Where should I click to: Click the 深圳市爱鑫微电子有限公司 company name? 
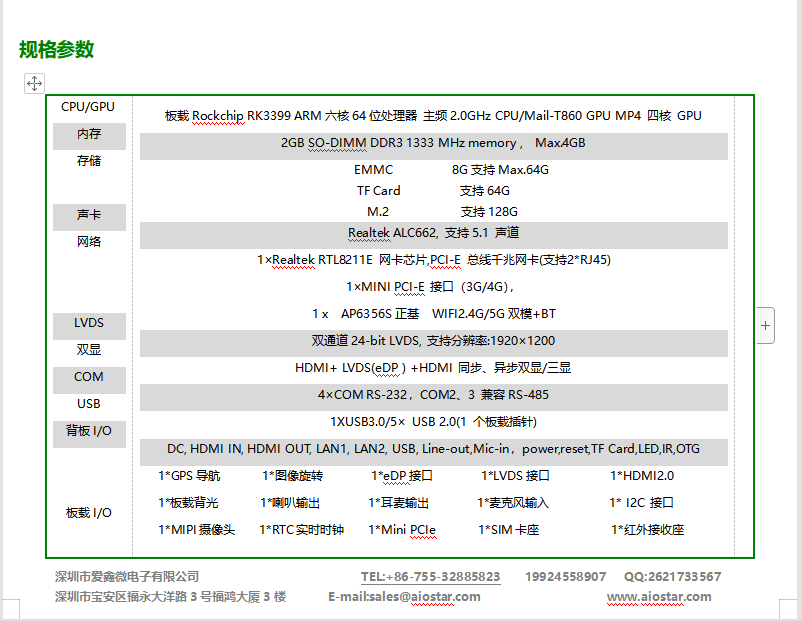[x=127, y=577]
